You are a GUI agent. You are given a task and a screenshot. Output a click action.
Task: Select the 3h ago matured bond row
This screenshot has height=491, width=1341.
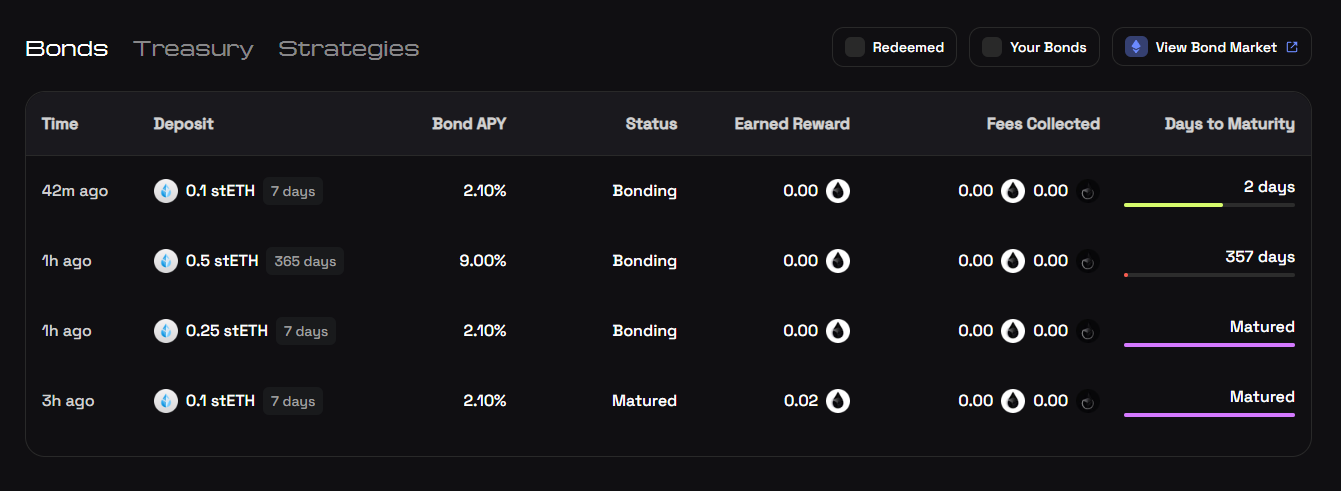(x=668, y=401)
